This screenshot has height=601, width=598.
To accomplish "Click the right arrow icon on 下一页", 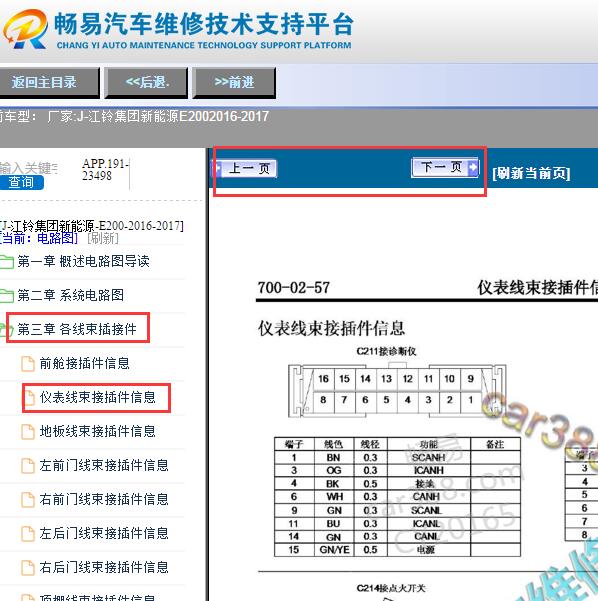I will pyautogui.click(x=473, y=167).
